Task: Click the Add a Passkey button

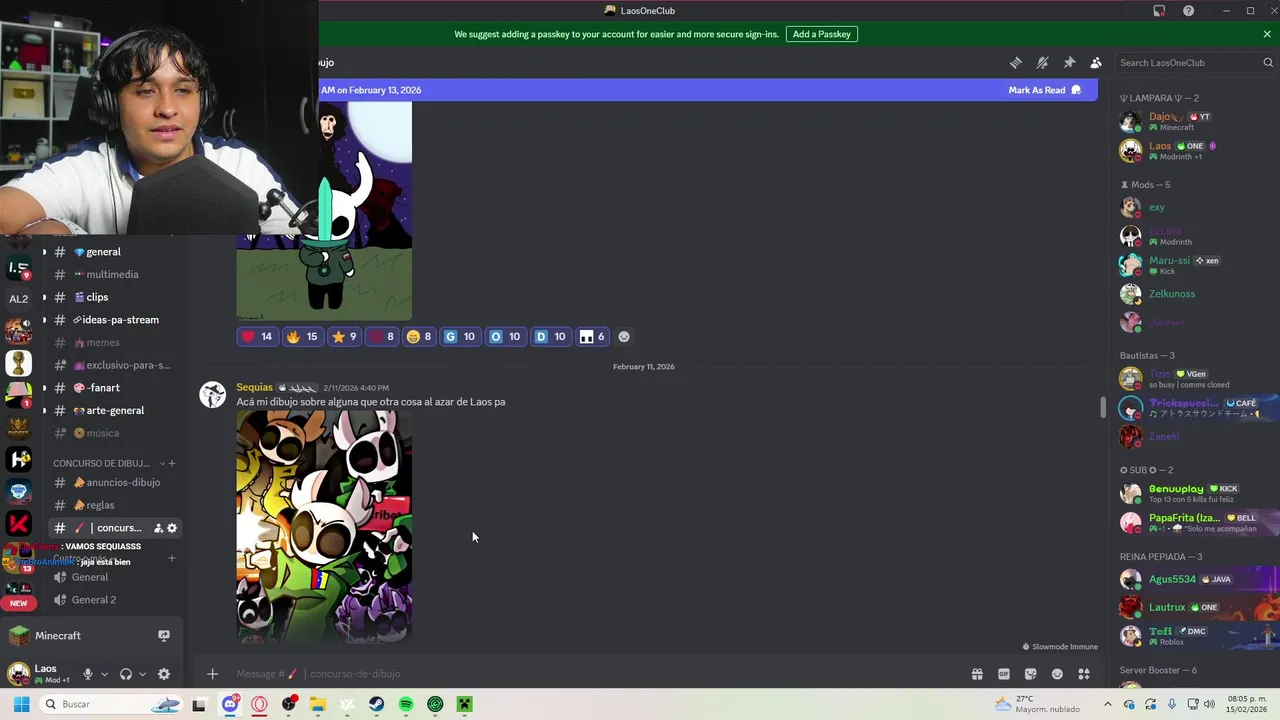Action: [822, 34]
